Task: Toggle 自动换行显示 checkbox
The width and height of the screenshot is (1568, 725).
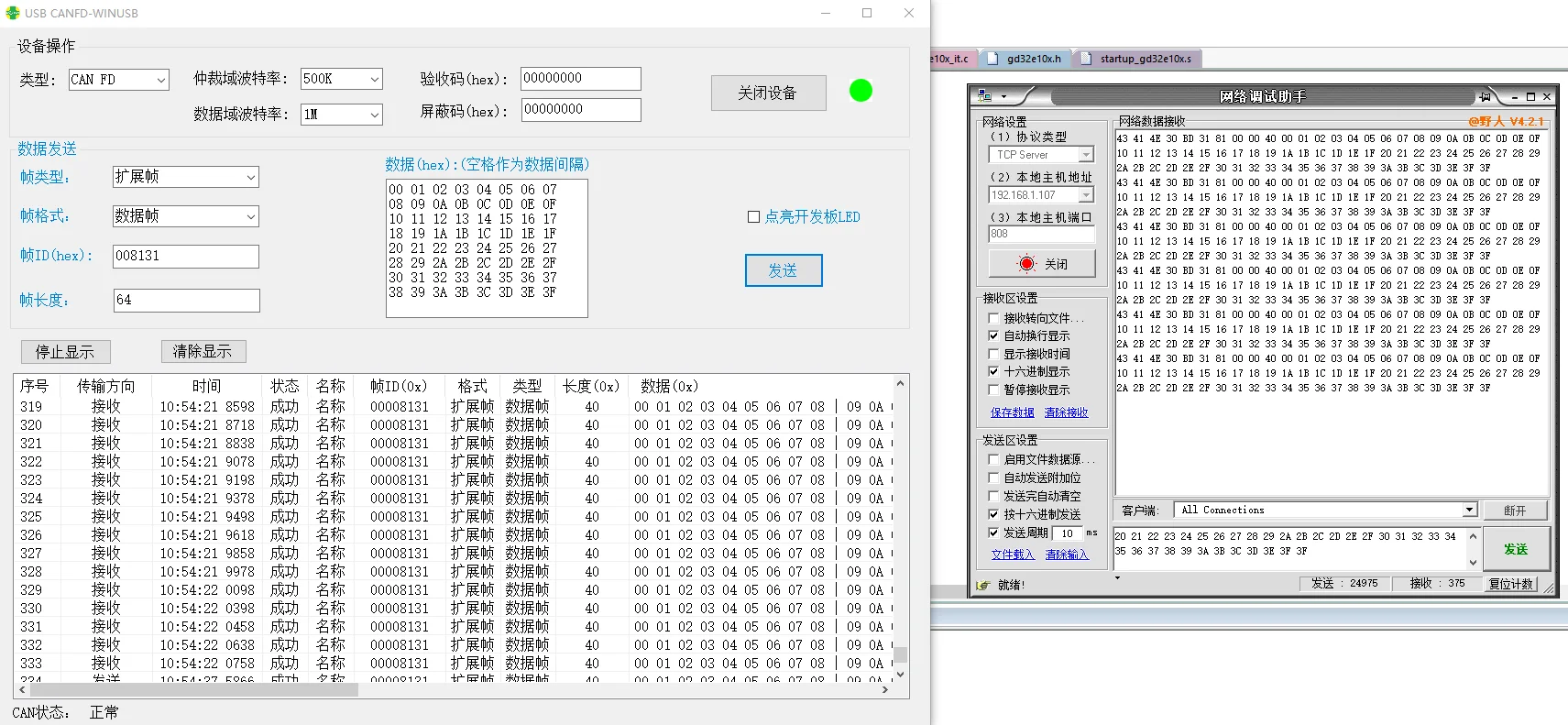Action: tap(993, 335)
